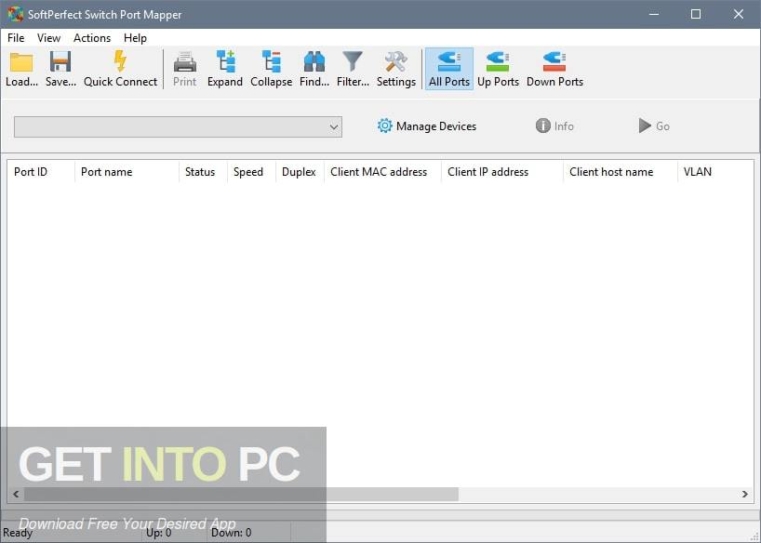Open the device selection dropdown
761x543 pixels.
tap(178, 127)
